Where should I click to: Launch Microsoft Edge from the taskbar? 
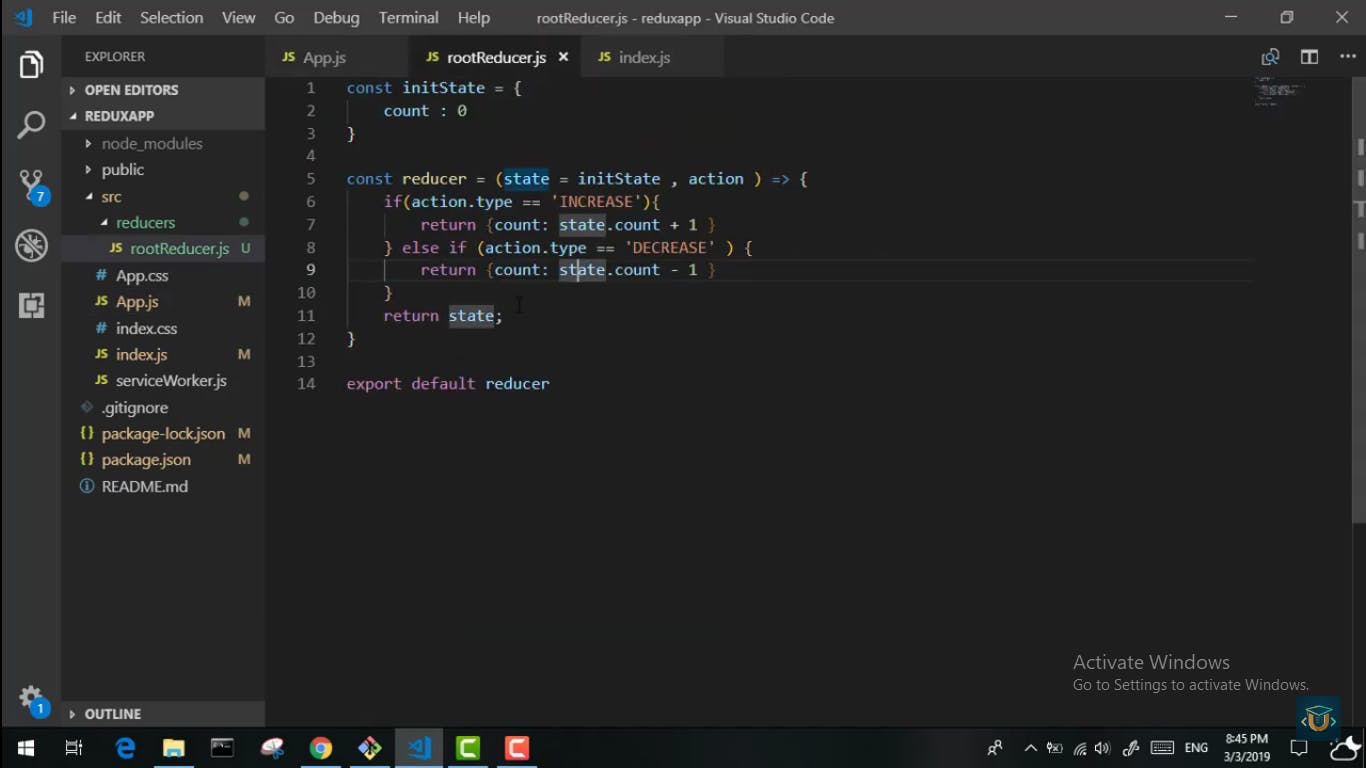click(125, 748)
